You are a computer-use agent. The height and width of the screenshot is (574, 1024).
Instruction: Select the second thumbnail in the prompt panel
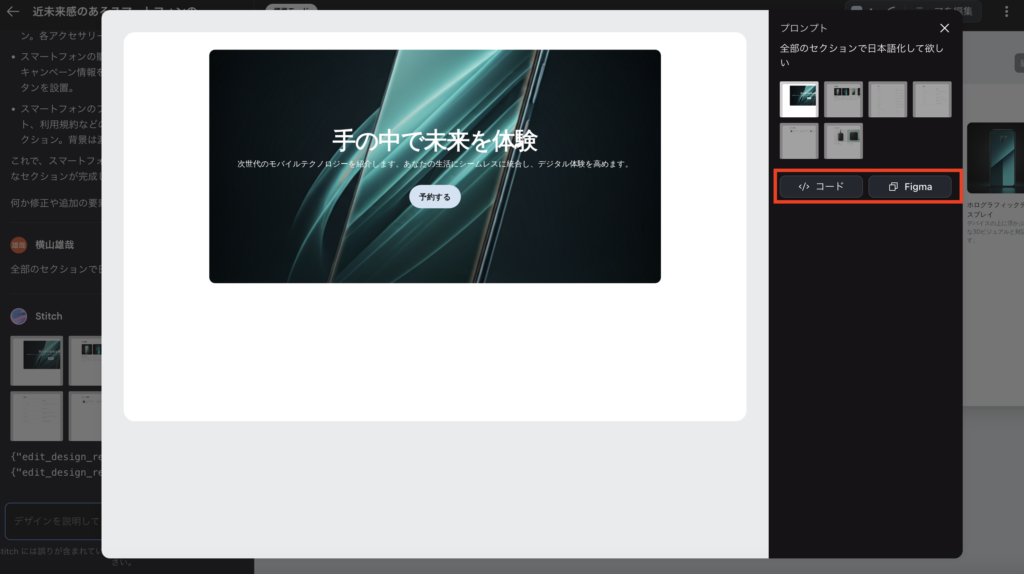[x=843, y=99]
